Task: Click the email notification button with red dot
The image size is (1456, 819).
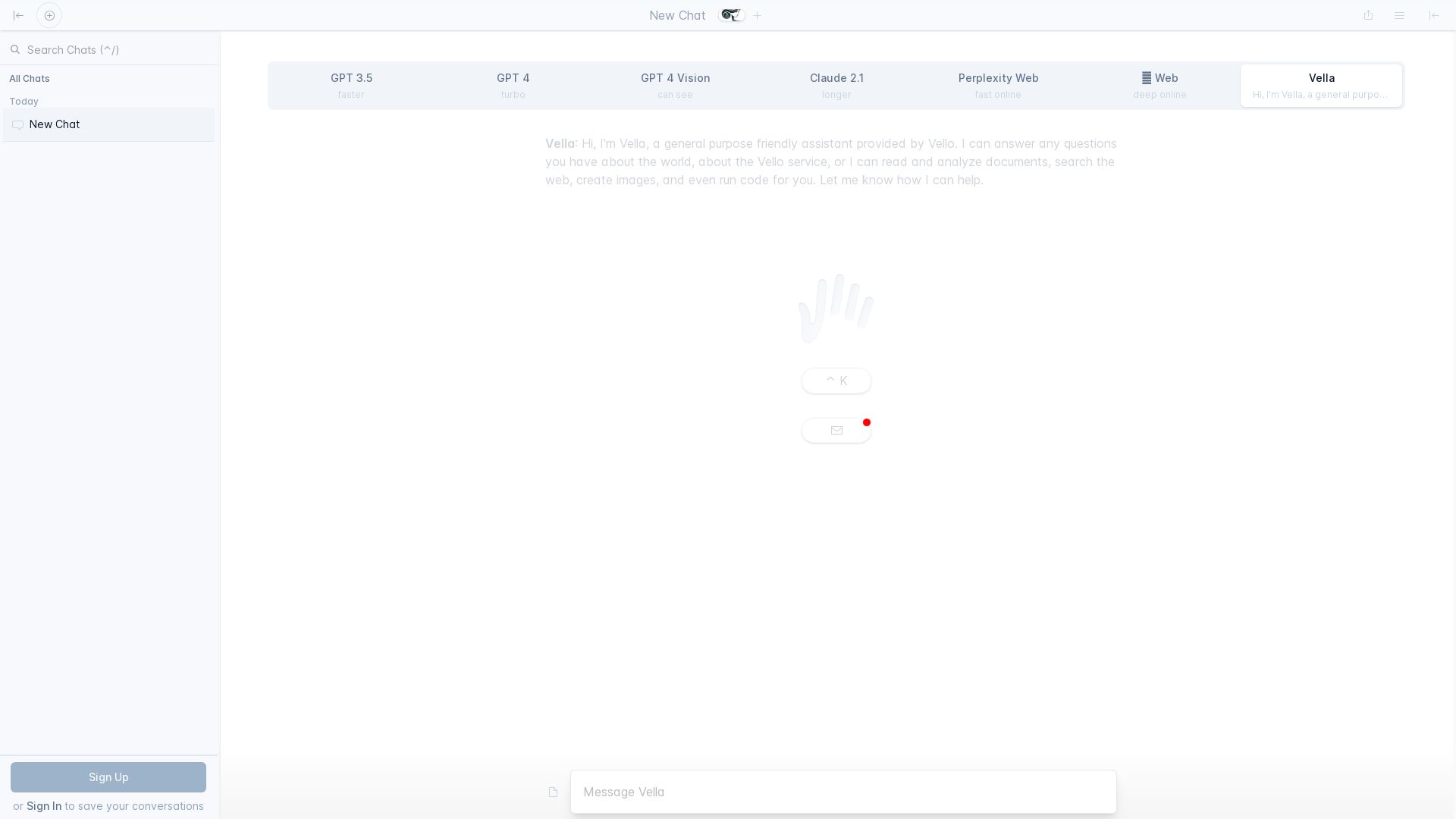Action: pyautogui.click(x=836, y=430)
